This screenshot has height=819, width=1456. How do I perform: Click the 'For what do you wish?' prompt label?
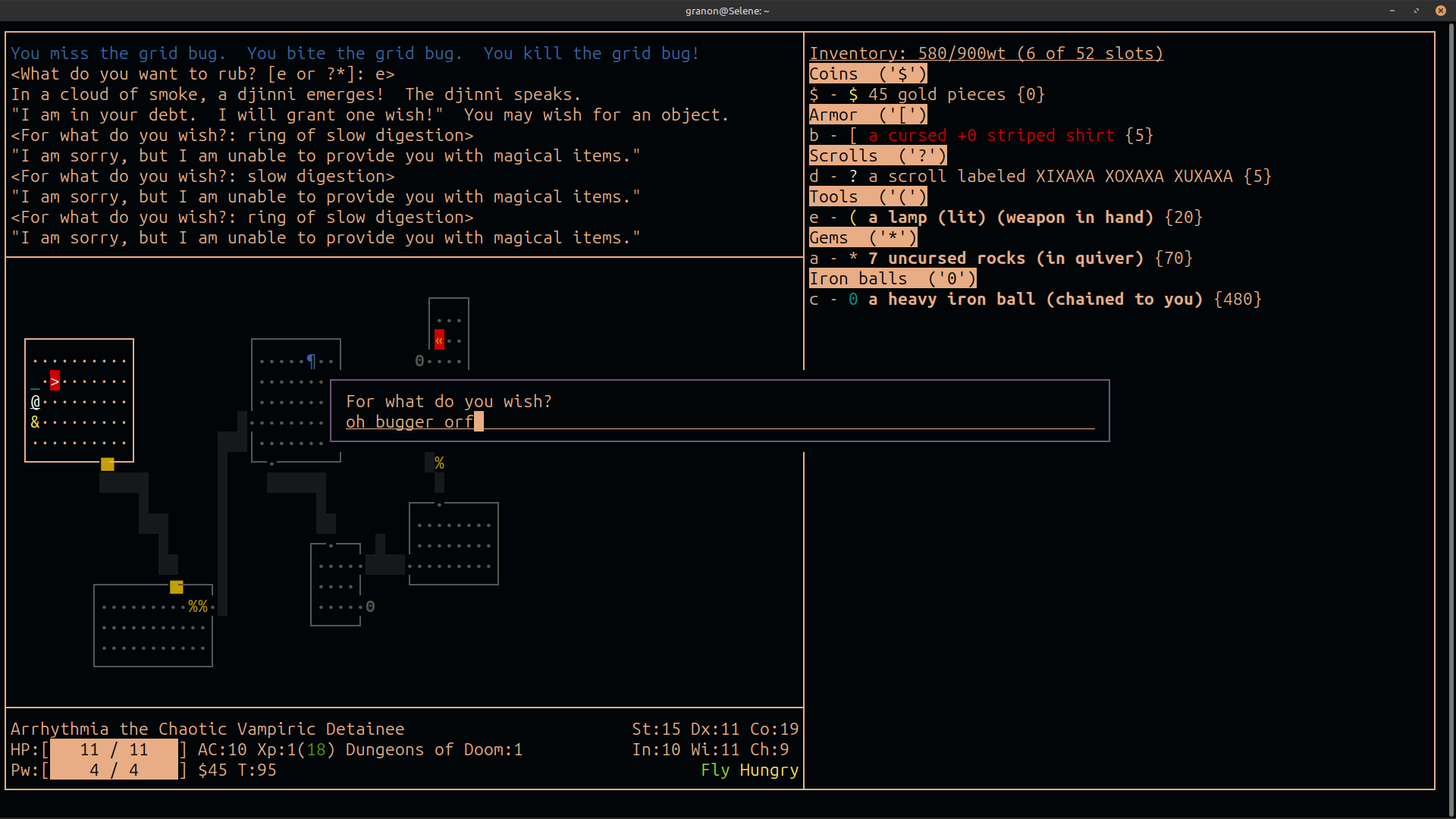click(449, 401)
